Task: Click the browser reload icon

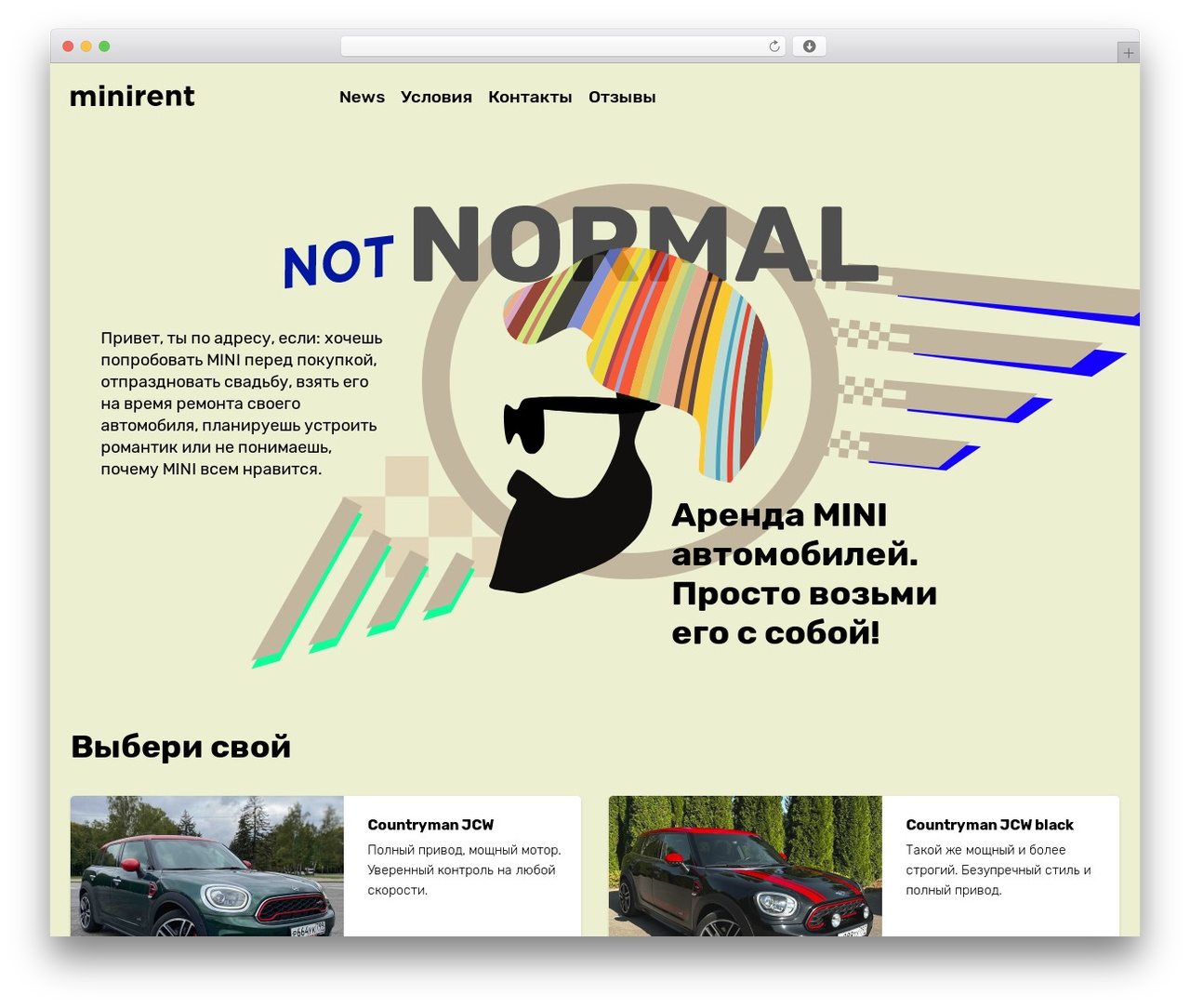Action: tap(773, 46)
